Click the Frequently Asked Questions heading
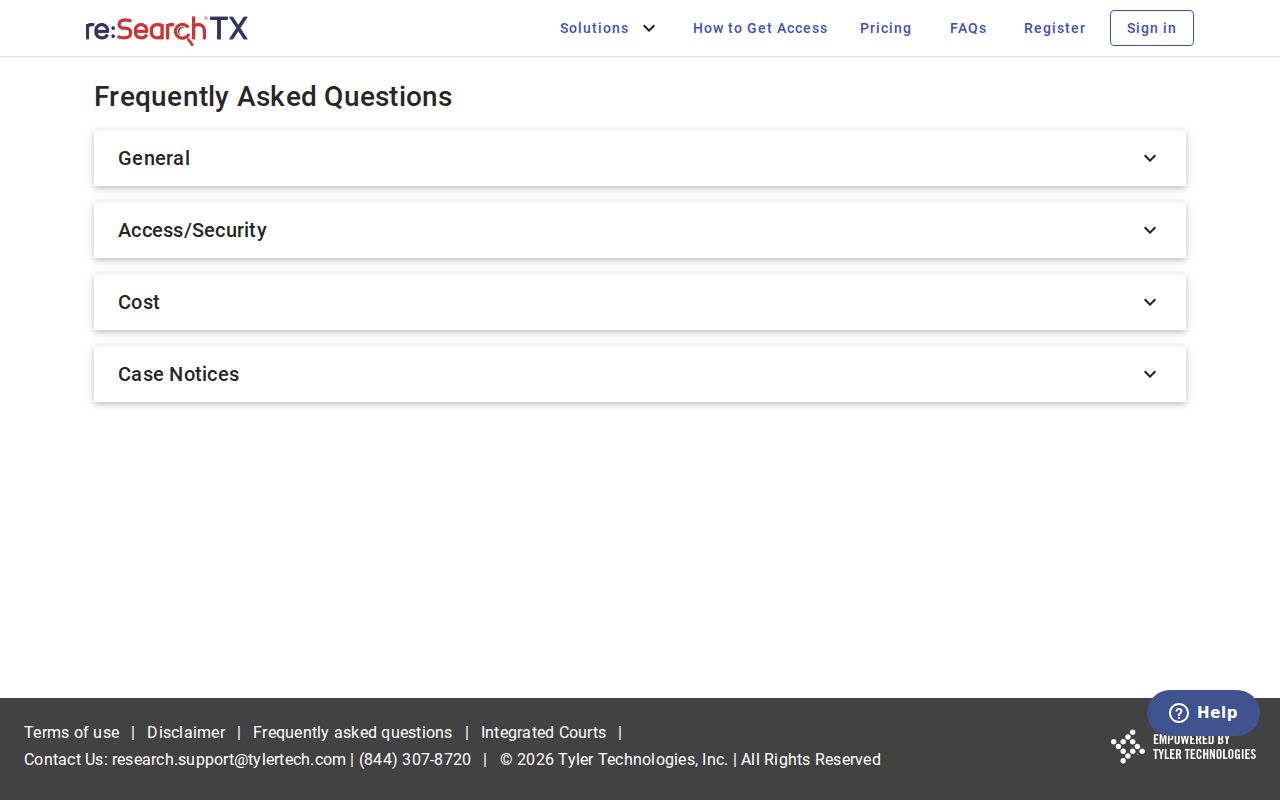Screen dimensions: 1280x800 point(273,96)
